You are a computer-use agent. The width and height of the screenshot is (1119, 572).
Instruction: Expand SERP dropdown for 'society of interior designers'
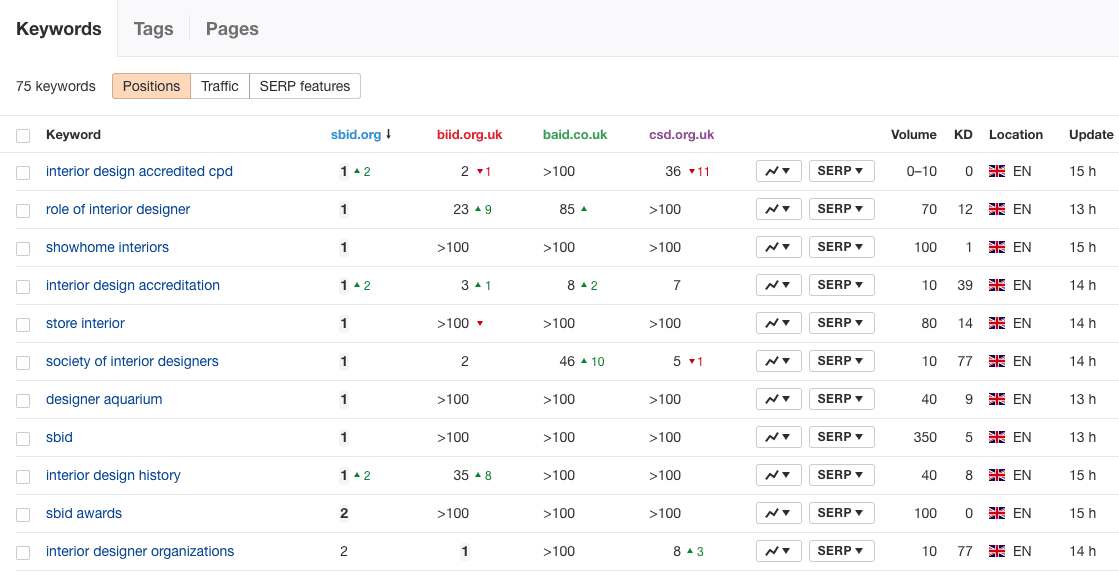point(841,361)
